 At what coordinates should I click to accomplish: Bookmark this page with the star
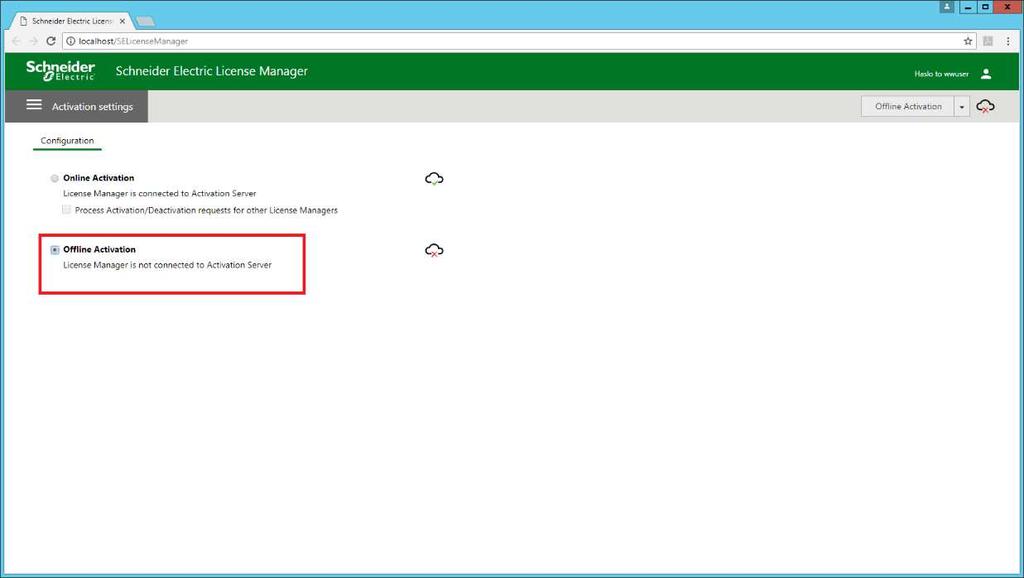point(968,40)
